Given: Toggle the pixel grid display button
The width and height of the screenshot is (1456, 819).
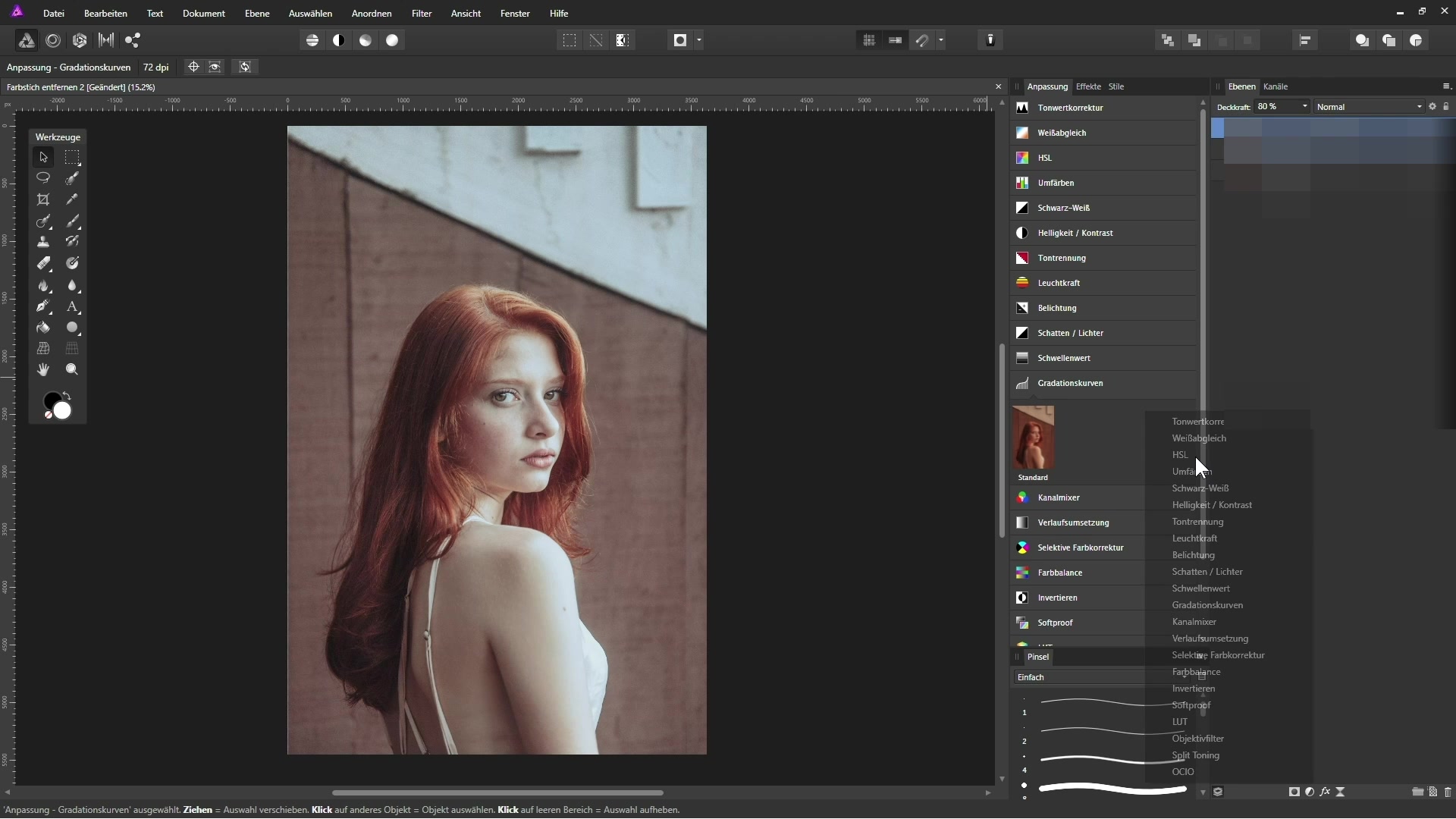Looking at the screenshot, I should click(x=869, y=41).
